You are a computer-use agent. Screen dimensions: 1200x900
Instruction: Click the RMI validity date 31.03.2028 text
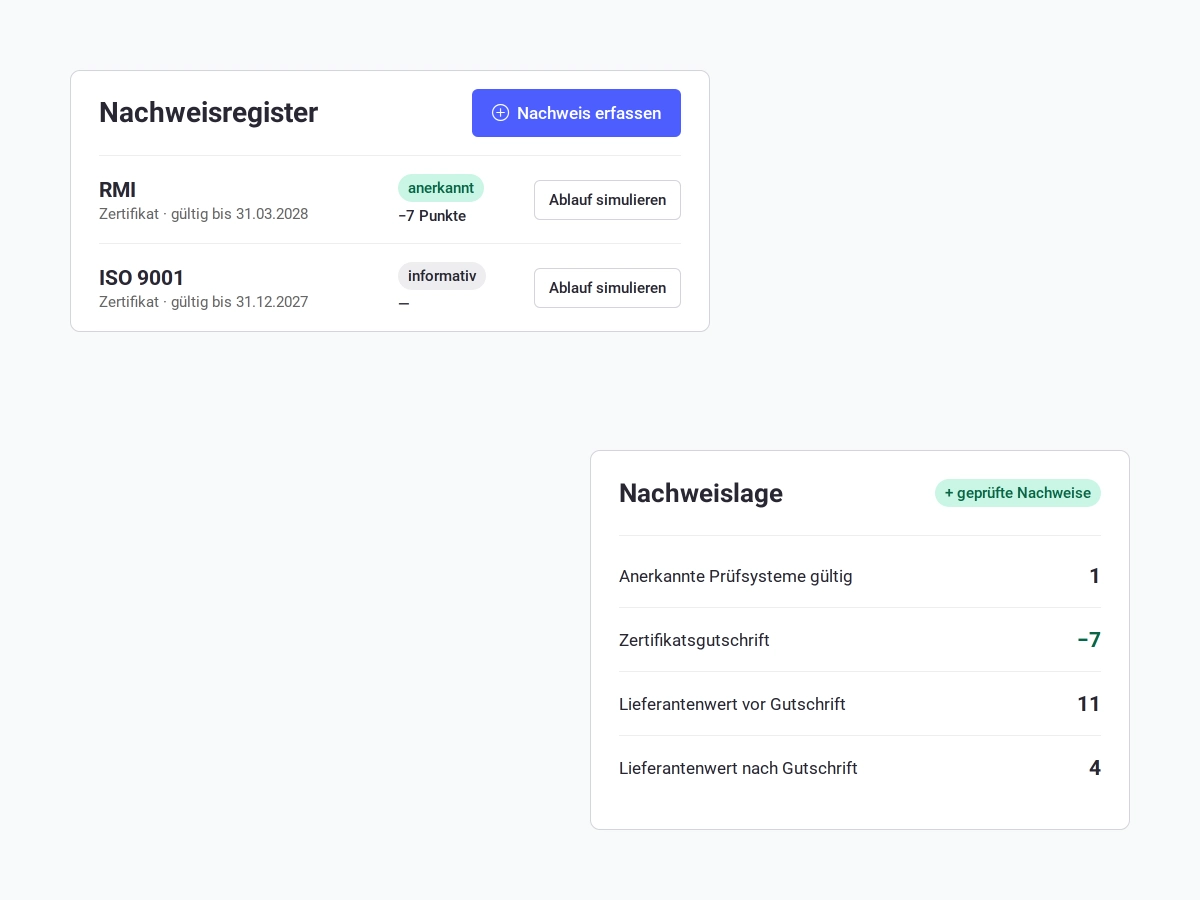(272, 214)
